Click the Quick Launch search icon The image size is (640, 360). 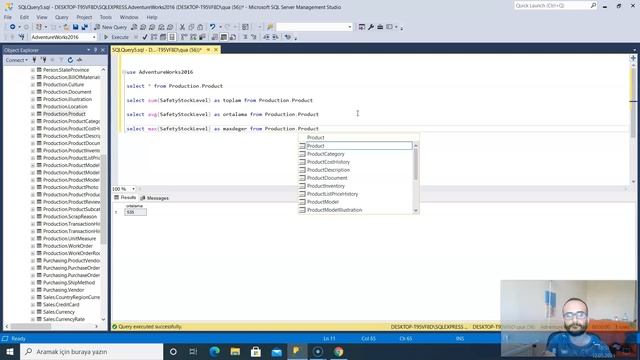point(593,5)
